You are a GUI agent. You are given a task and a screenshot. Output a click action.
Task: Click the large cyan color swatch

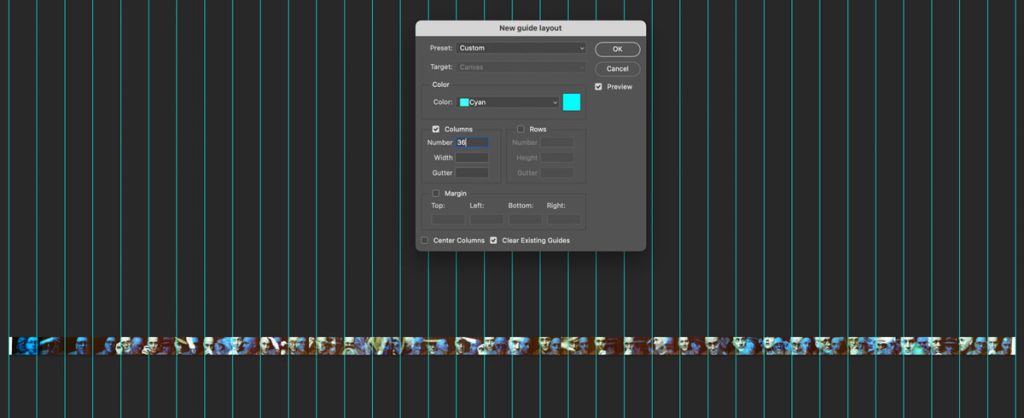[571, 102]
